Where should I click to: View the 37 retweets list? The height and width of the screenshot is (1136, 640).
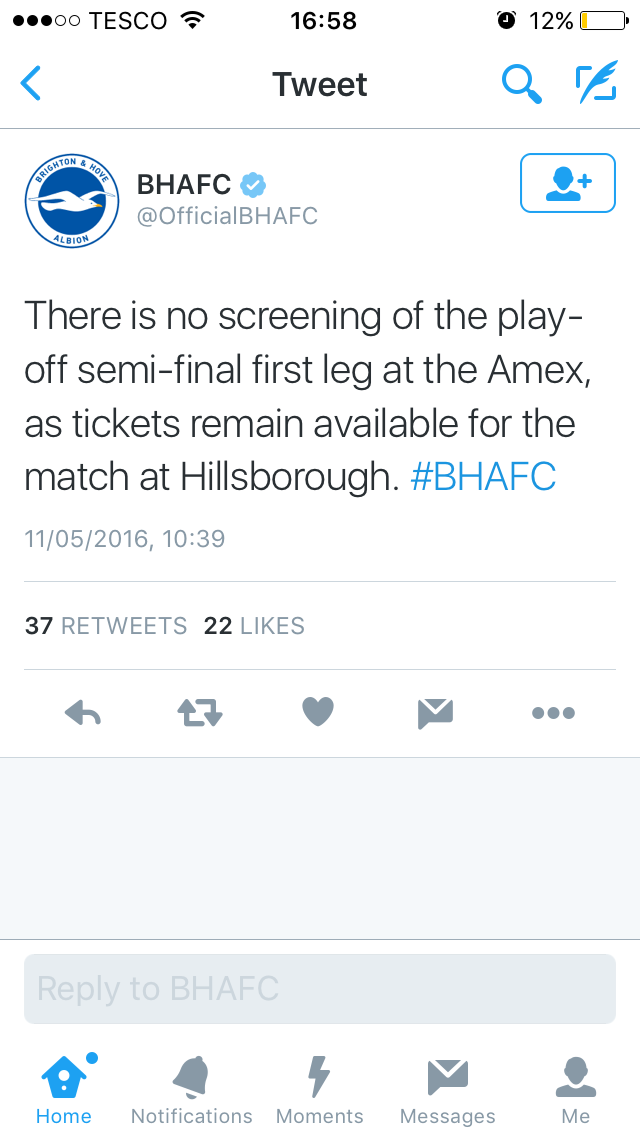[x=106, y=626]
